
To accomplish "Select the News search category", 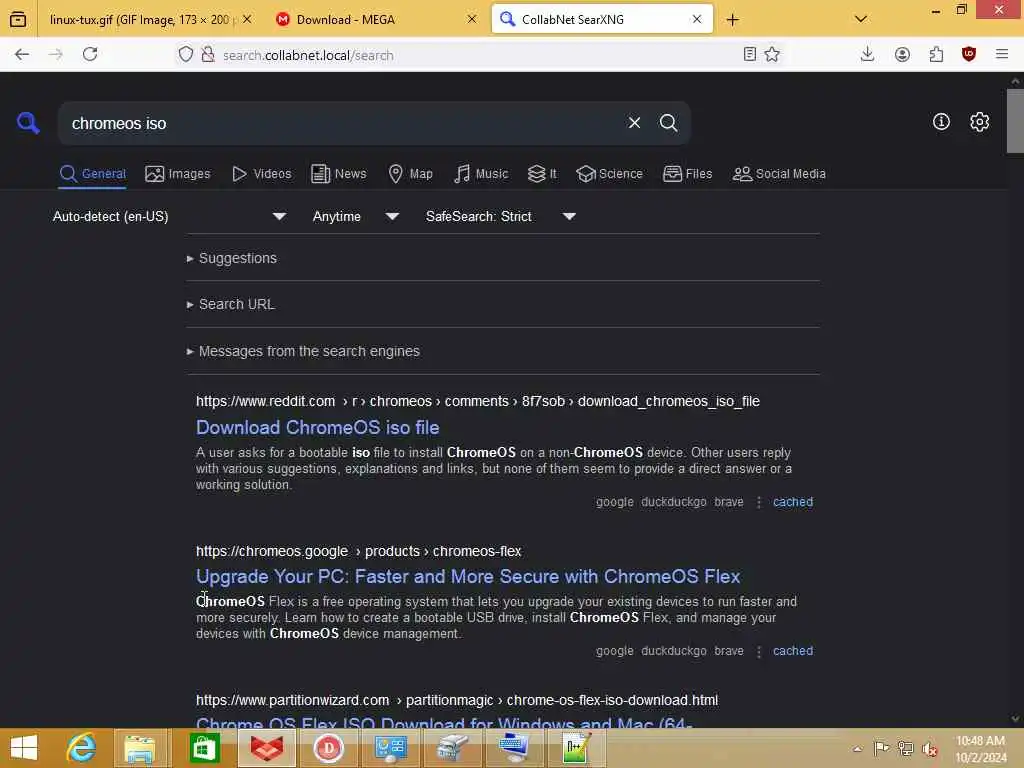I will pos(338,174).
